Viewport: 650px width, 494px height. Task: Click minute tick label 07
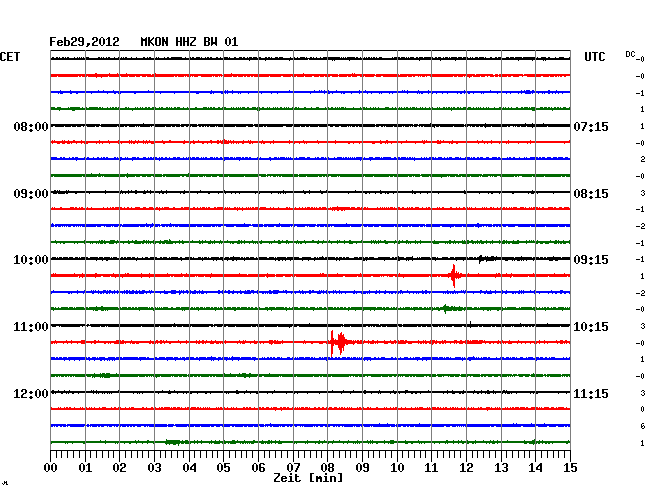click(293, 468)
